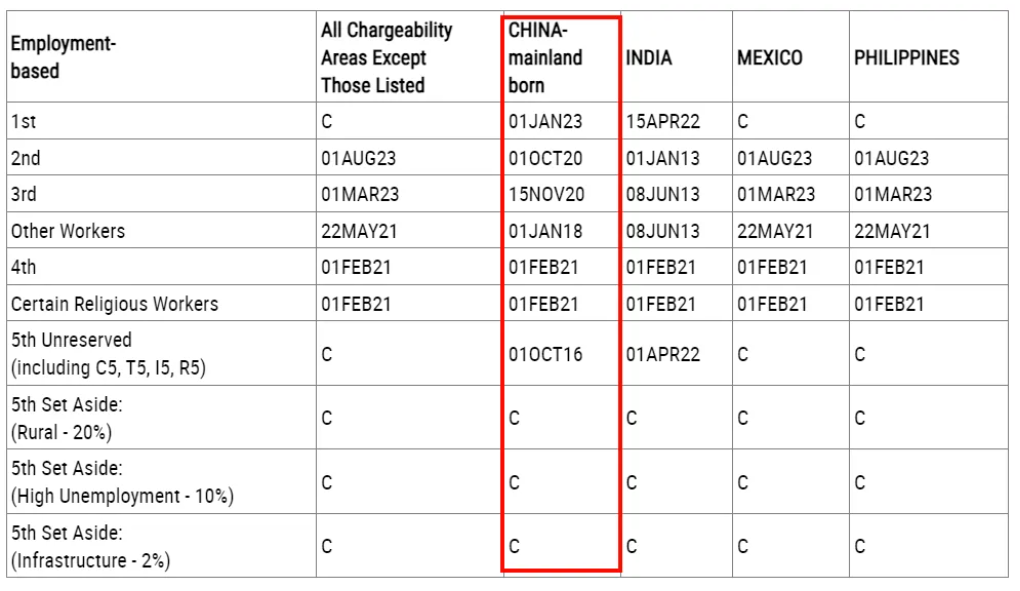Click the 5th Set Aside Rural 20% label
This screenshot has width=1020, height=591.
[66, 418]
